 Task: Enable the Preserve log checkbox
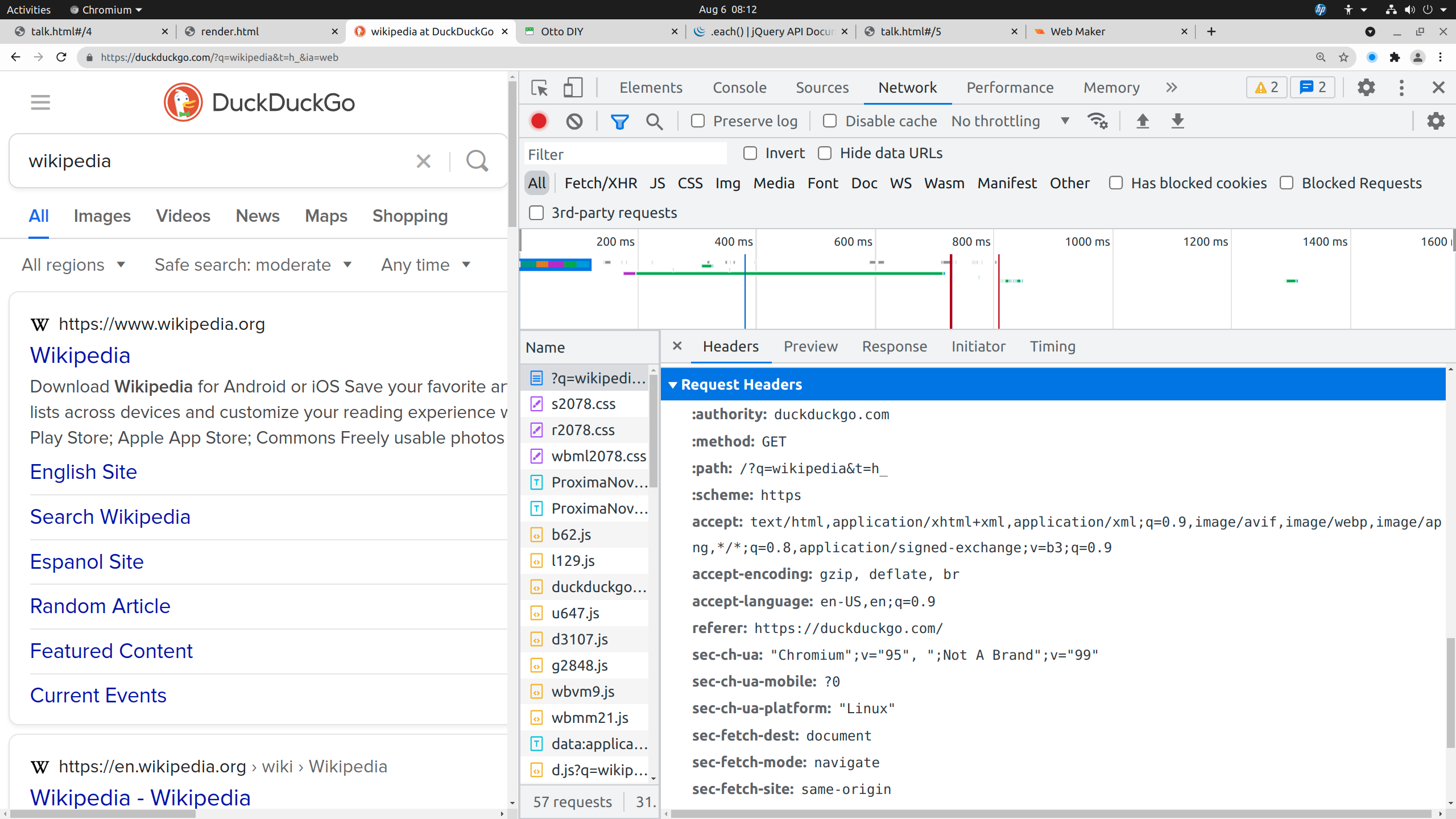tap(698, 121)
